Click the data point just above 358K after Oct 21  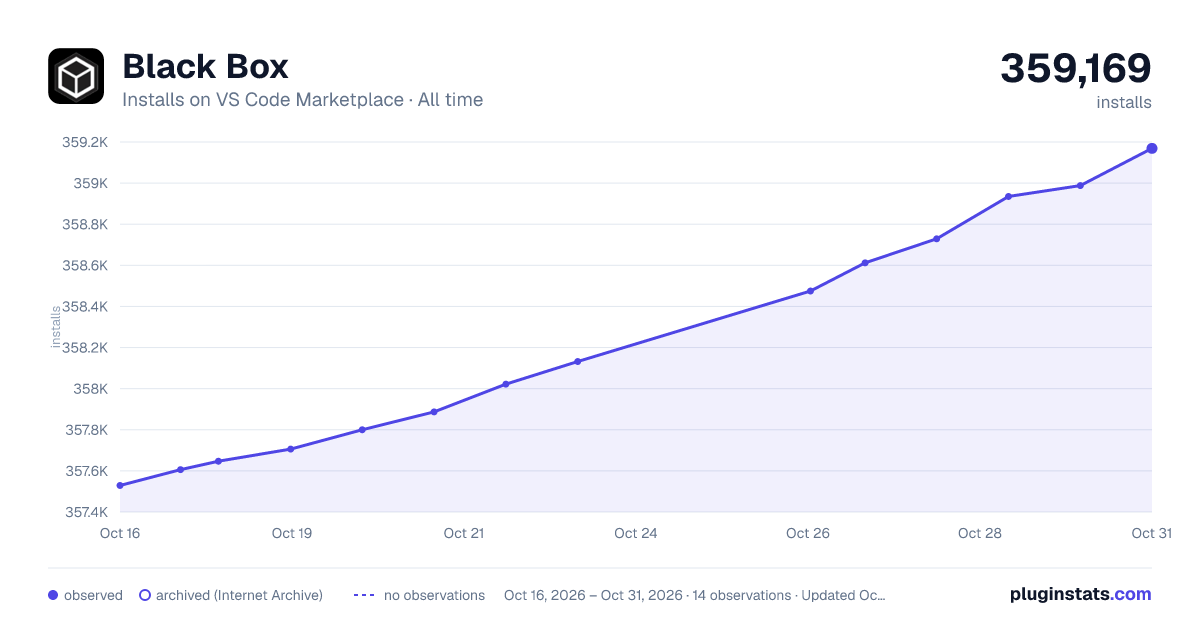506,384
